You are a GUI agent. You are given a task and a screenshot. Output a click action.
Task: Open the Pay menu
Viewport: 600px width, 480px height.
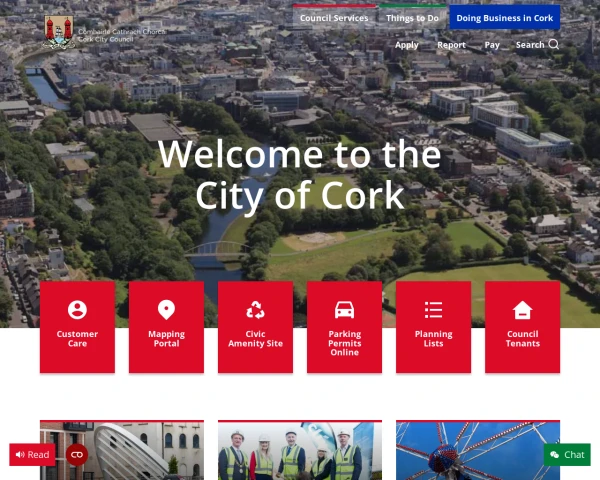tap(492, 45)
